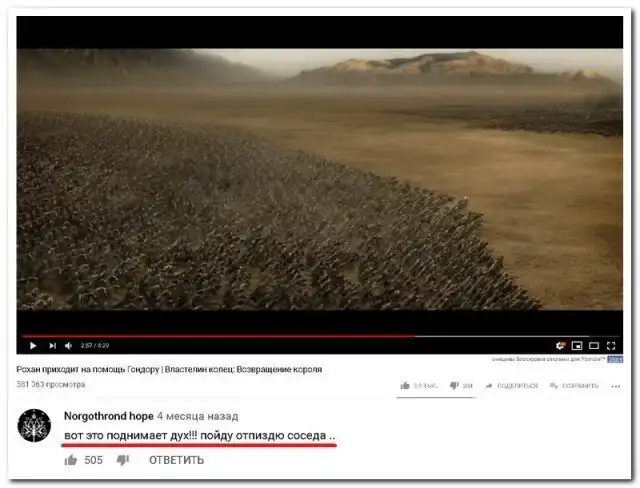This screenshot has height=488, width=640.
Task: Enter fullscreen mode
Action: pos(611,346)
